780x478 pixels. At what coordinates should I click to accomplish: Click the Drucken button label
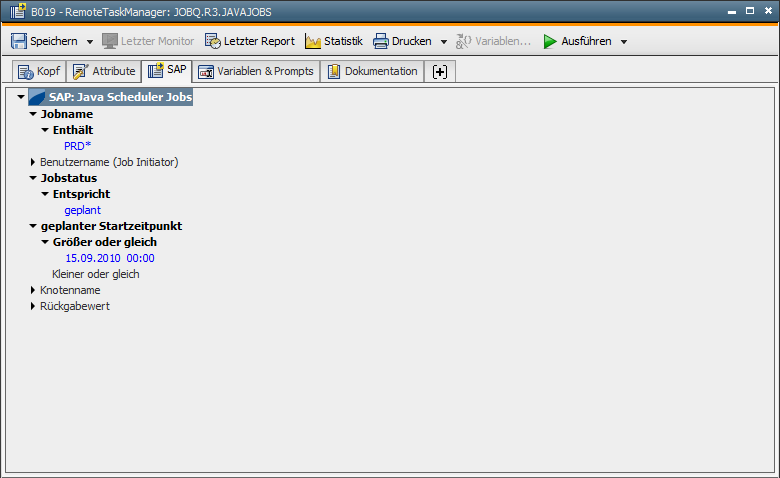tap(411, 41)
